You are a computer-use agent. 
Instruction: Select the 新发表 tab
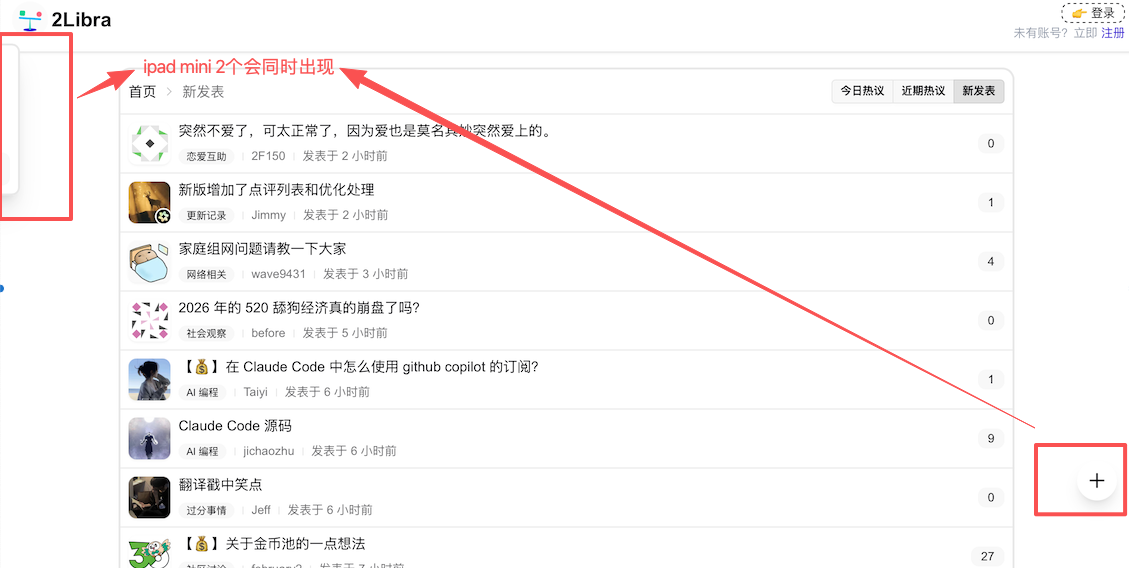coord(979,91)
